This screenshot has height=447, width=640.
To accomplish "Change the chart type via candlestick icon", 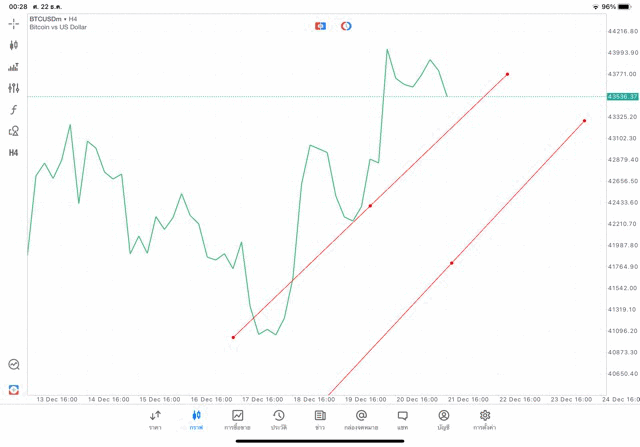I will coord(14,45).
